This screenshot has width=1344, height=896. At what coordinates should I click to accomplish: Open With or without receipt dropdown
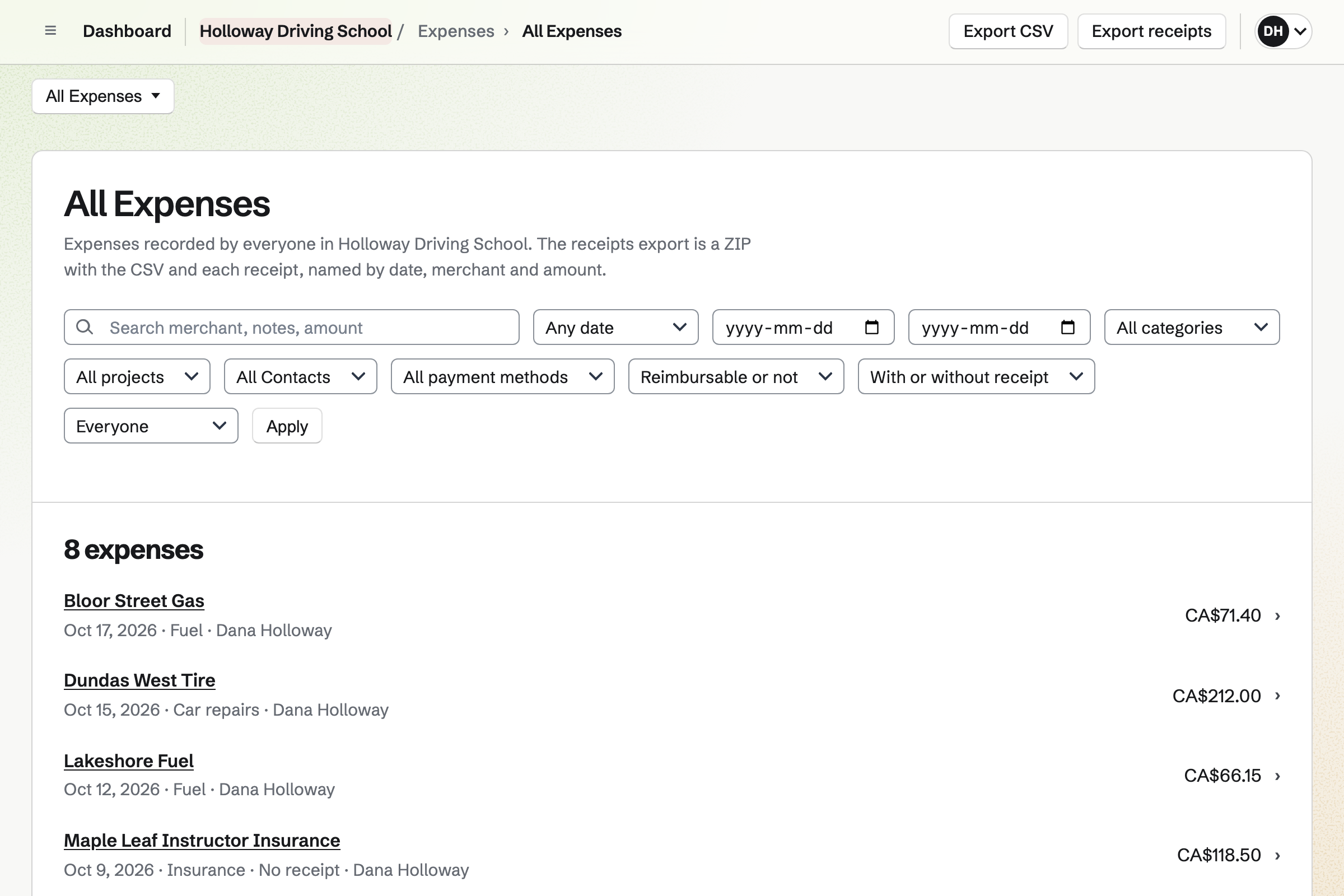coord(976,376)
